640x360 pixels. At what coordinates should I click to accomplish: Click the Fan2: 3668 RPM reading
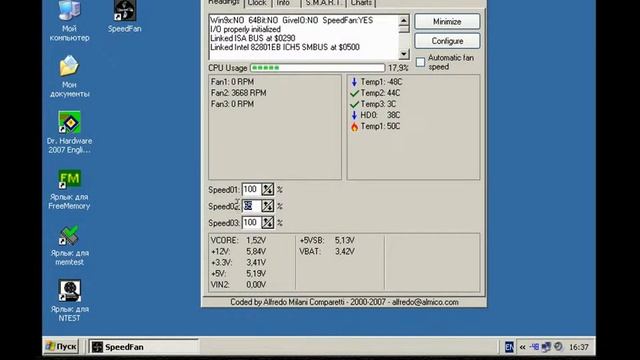[x=238, y=93]
